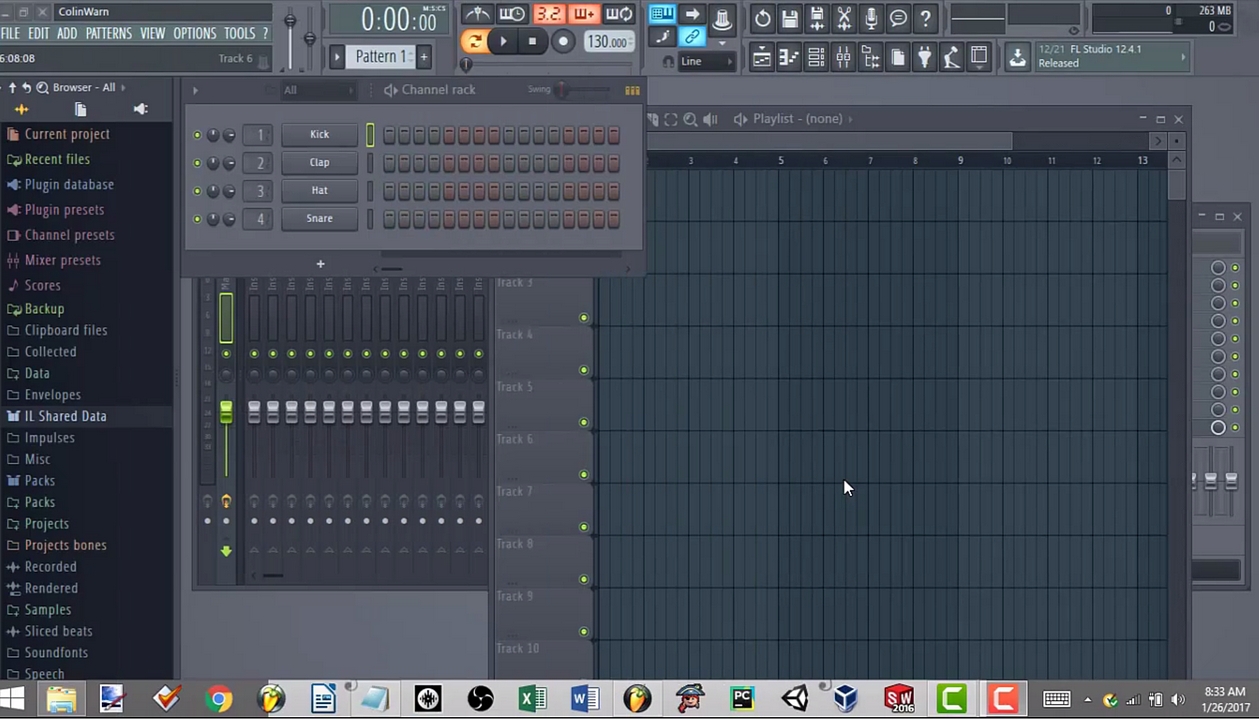This screenshot has width=1259, height=720.
Task: Click the Snare channel button
Action: pos(319,219)
